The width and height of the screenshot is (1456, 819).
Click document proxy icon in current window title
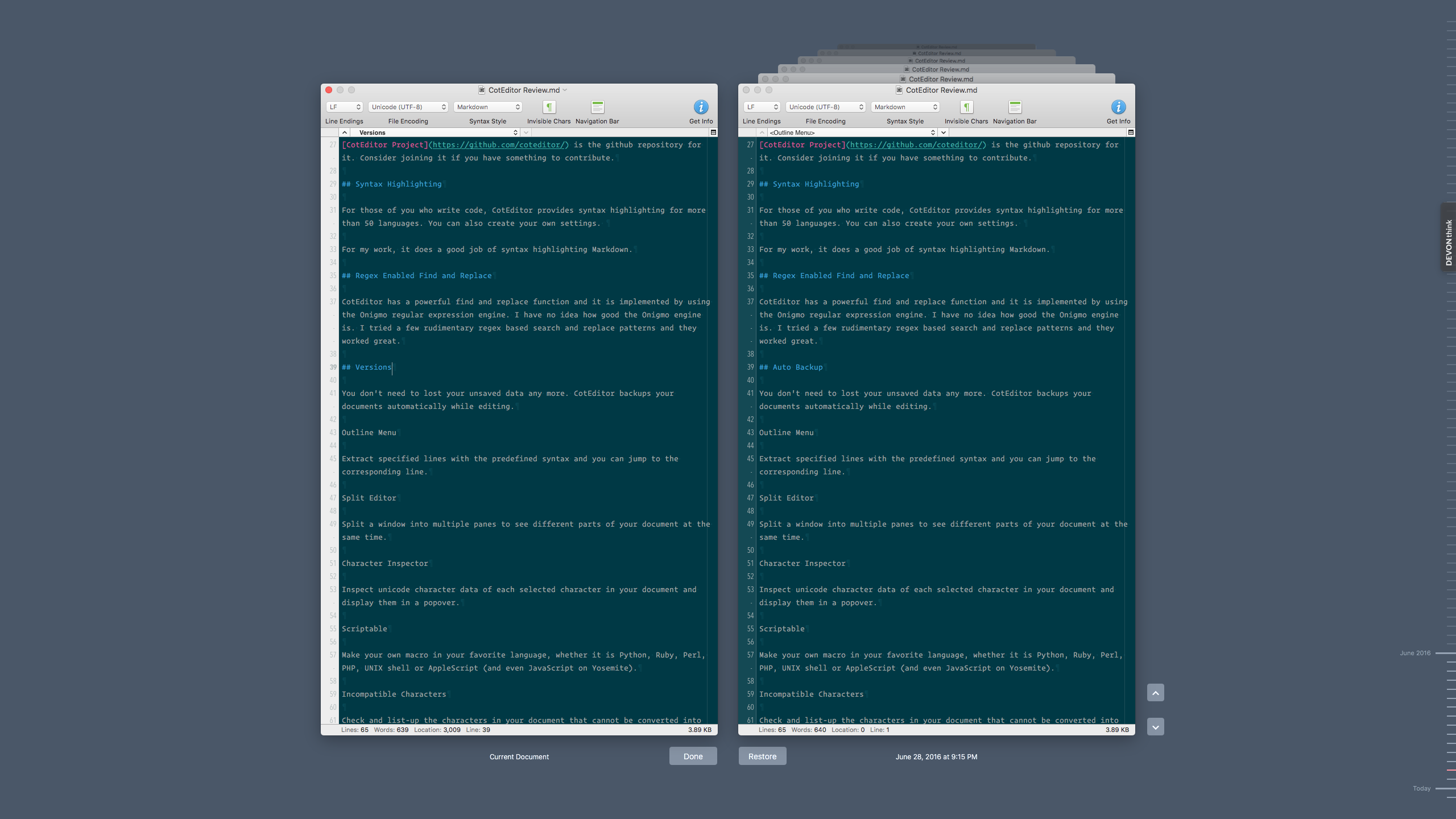pyautogui.click(x=482, y=90)
